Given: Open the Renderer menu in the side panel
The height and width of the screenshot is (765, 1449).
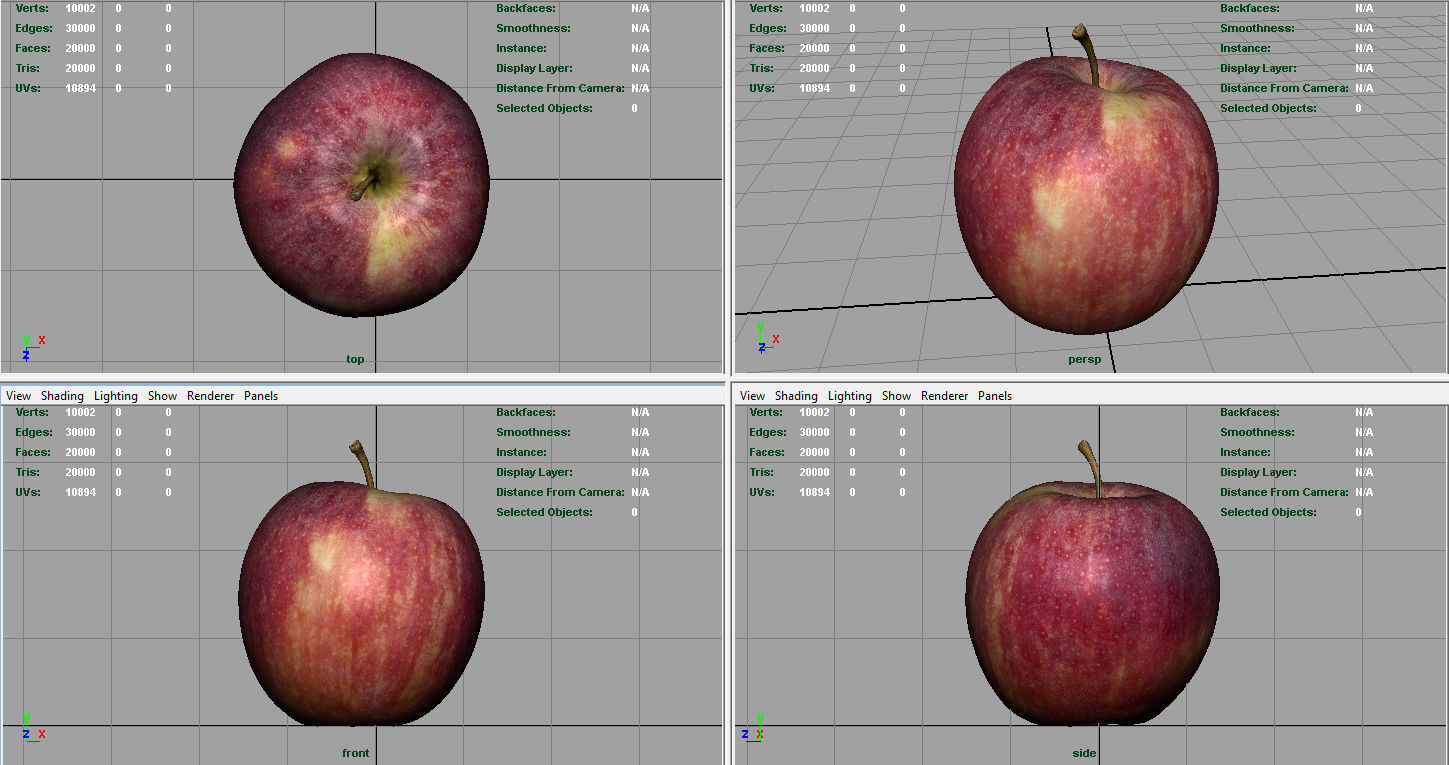Looking at the screenshot, I should (x=944, y=396).
